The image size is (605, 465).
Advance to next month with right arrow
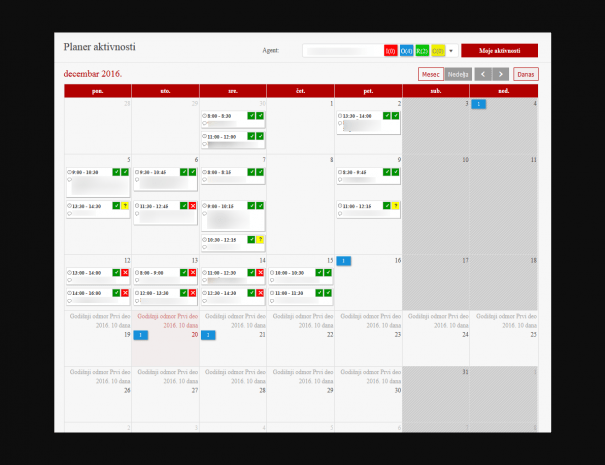pos(500,74)
